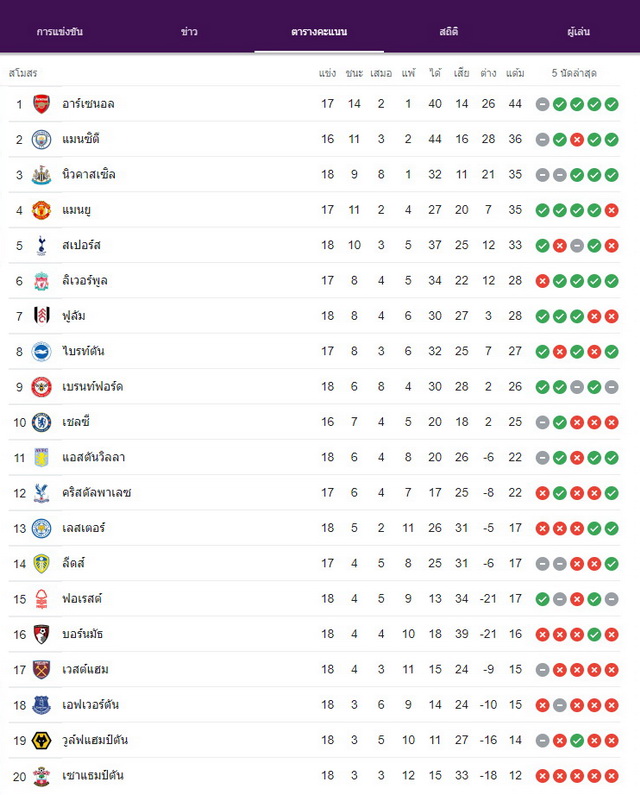The height and width of the screenshot is (795, 640).
Task: Click the Manchester United club crest
Action: pos(42,210)
